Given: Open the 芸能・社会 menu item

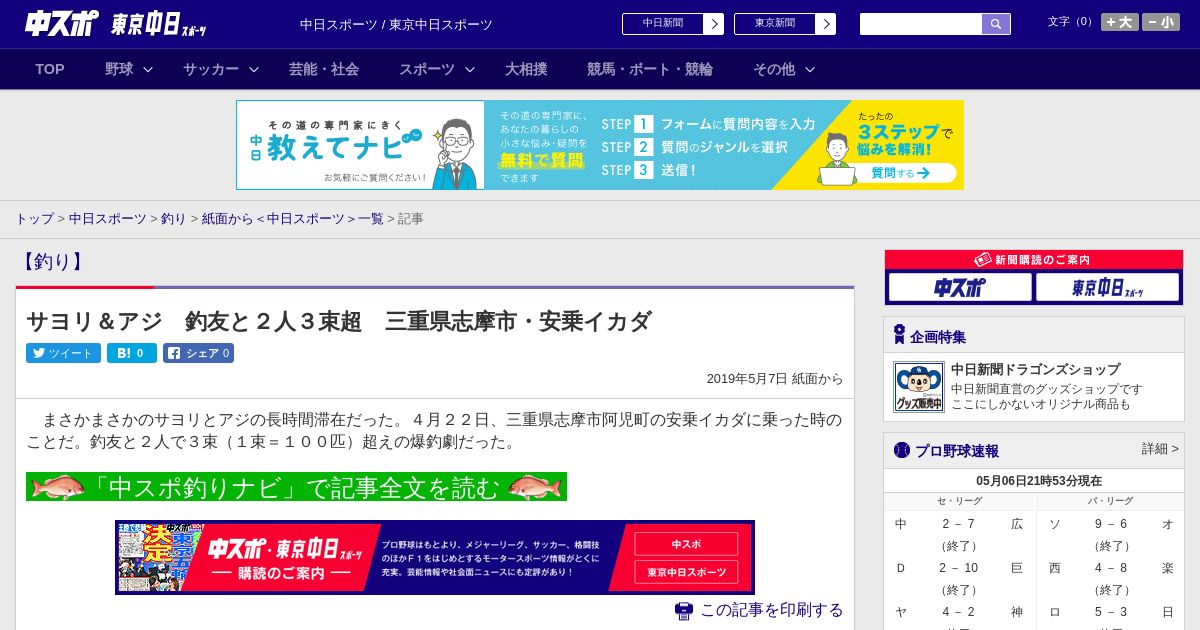Looking at the screenshot, I should [x=324, y=69].
